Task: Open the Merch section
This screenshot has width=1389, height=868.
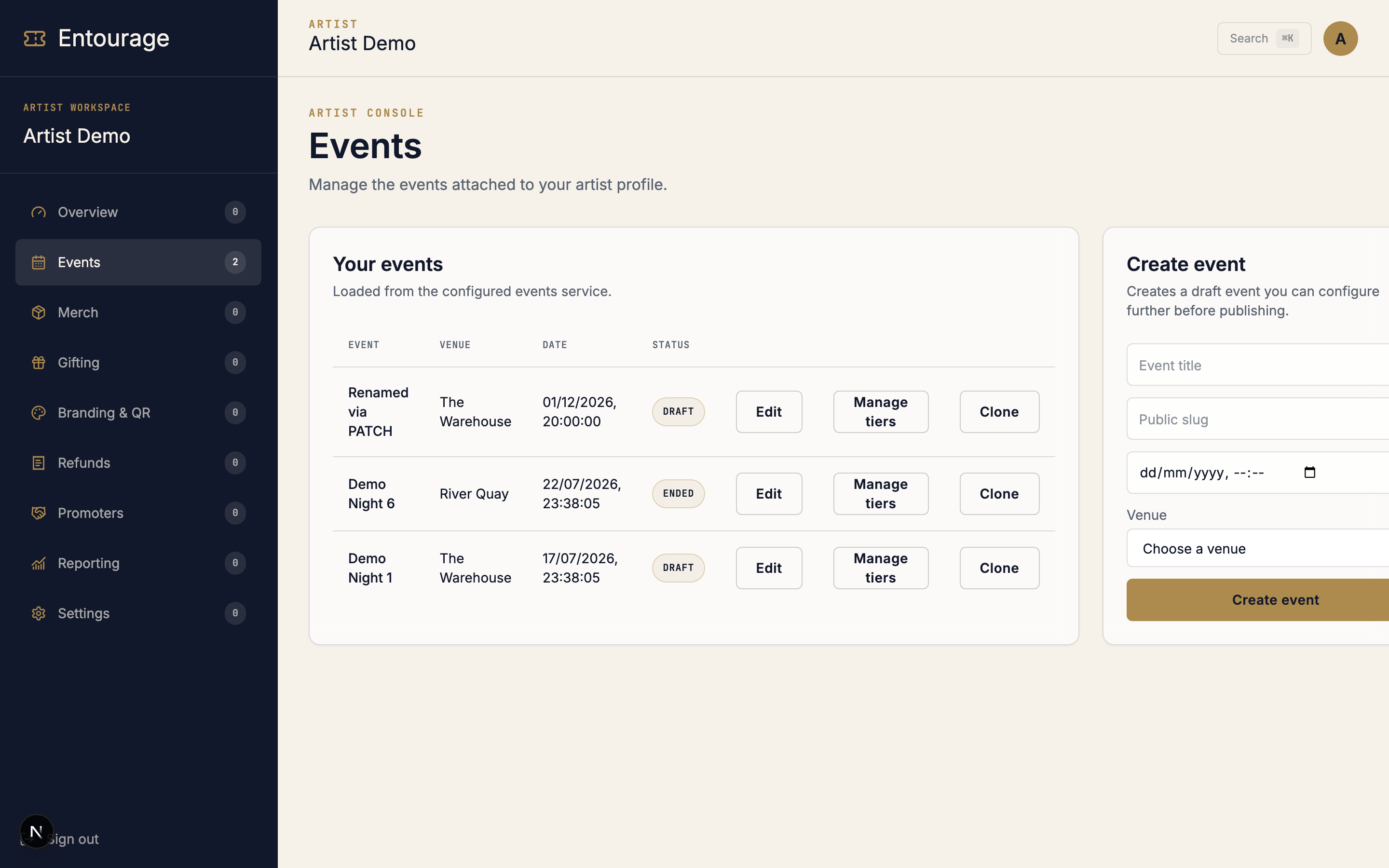Action: point(138,312)
